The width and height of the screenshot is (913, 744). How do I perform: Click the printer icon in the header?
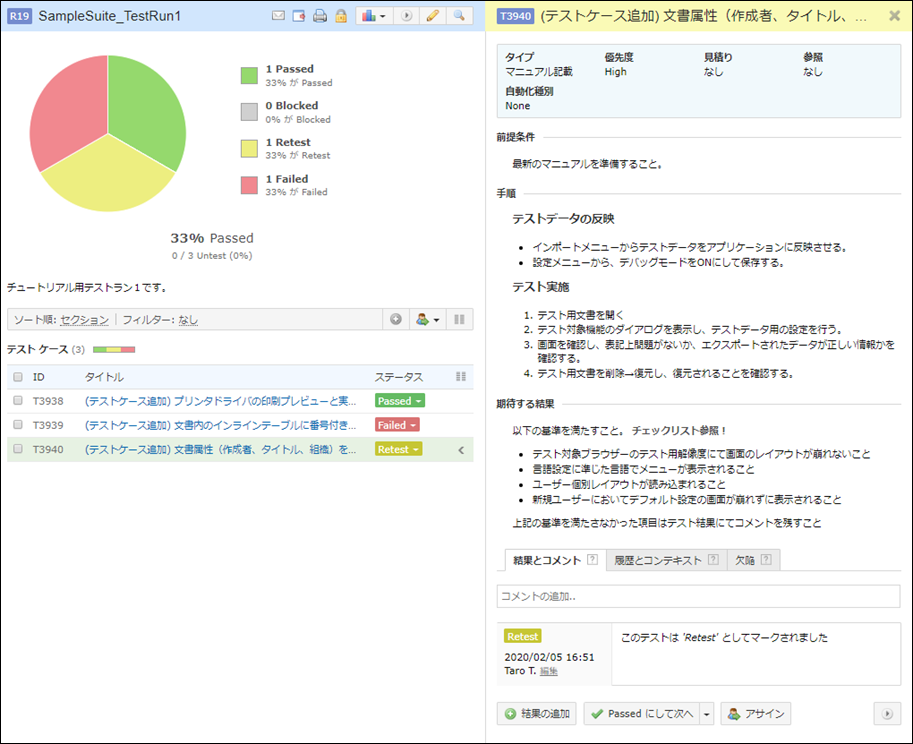point(320,17)
